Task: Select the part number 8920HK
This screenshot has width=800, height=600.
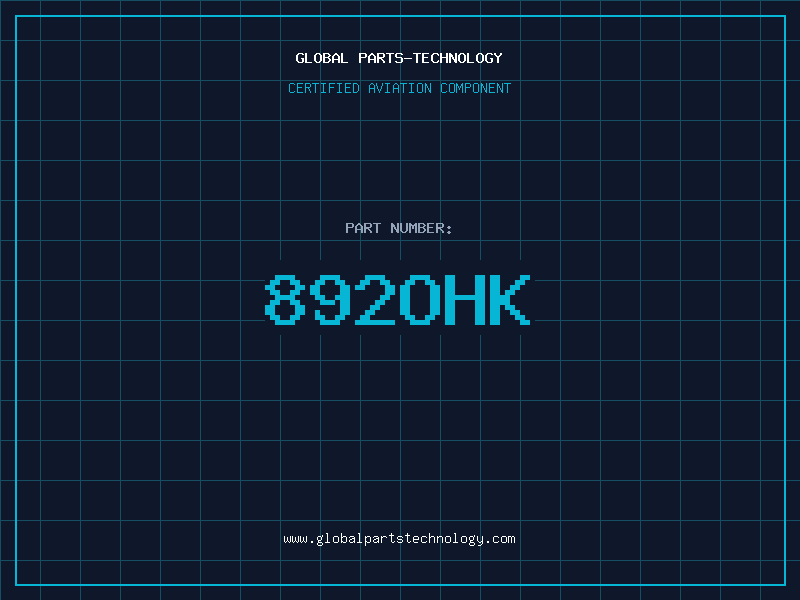Action: 397,299
